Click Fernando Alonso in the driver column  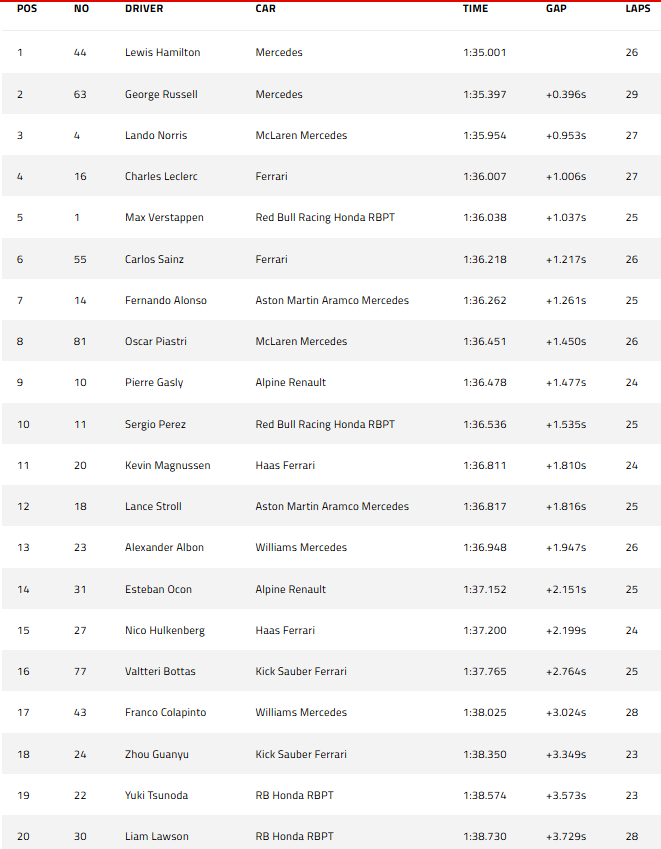point(166,301)
